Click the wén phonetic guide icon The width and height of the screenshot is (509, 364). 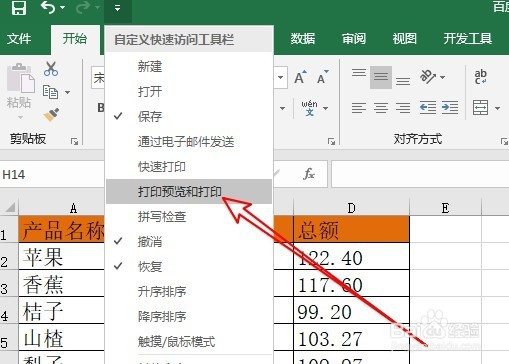(309, 108)
